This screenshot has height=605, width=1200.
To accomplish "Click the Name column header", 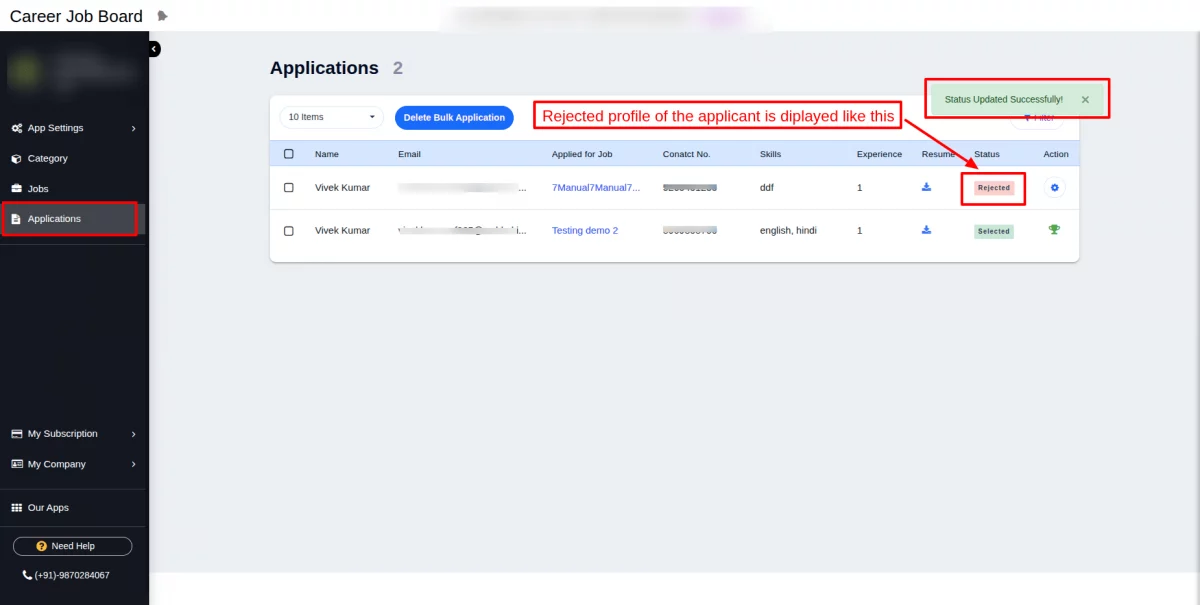I will tap(327, 154).
